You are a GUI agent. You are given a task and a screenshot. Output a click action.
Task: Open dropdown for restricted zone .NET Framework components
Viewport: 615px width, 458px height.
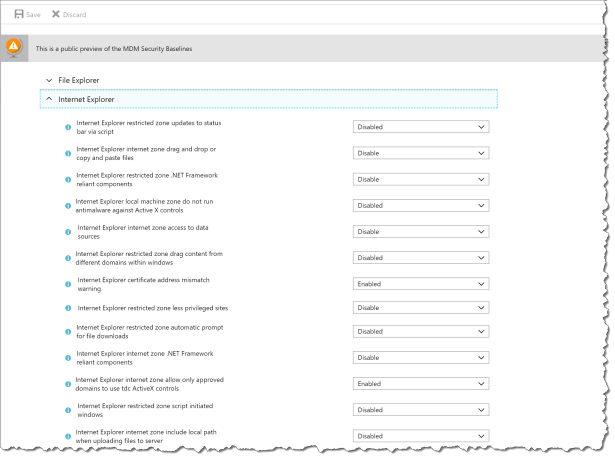coord(421,180)
